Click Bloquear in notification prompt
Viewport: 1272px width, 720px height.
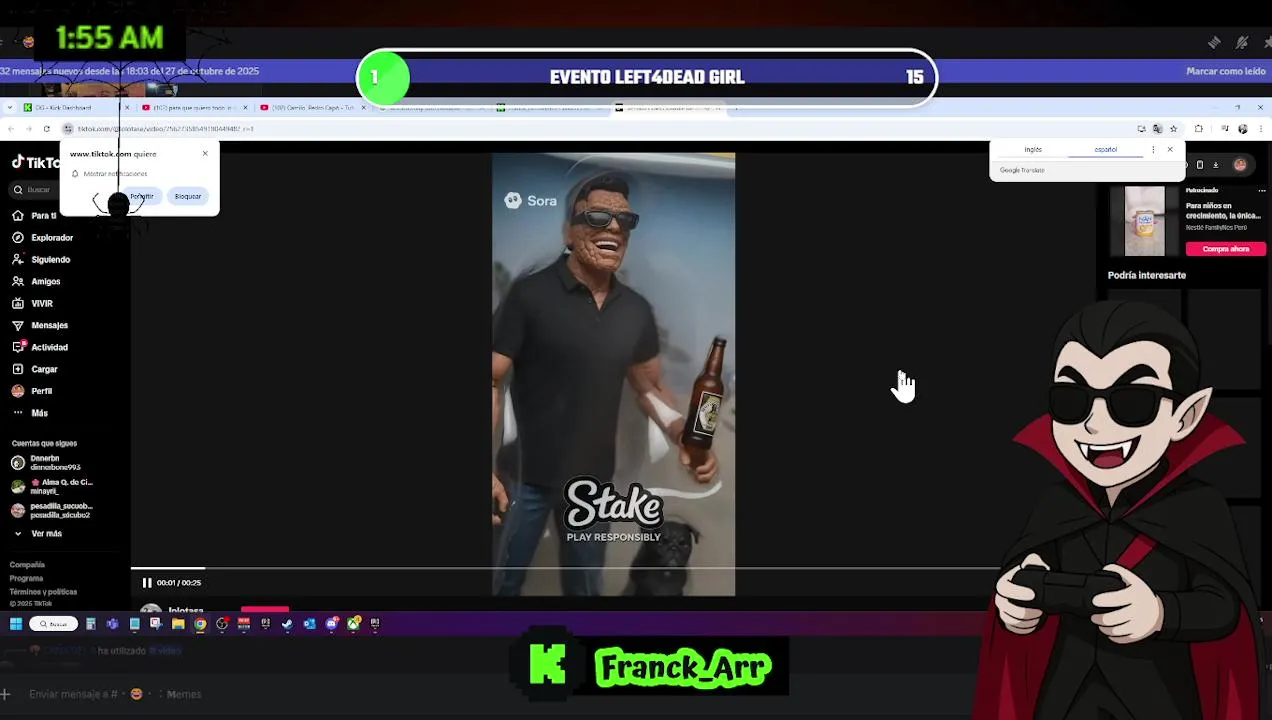[188, 196]
